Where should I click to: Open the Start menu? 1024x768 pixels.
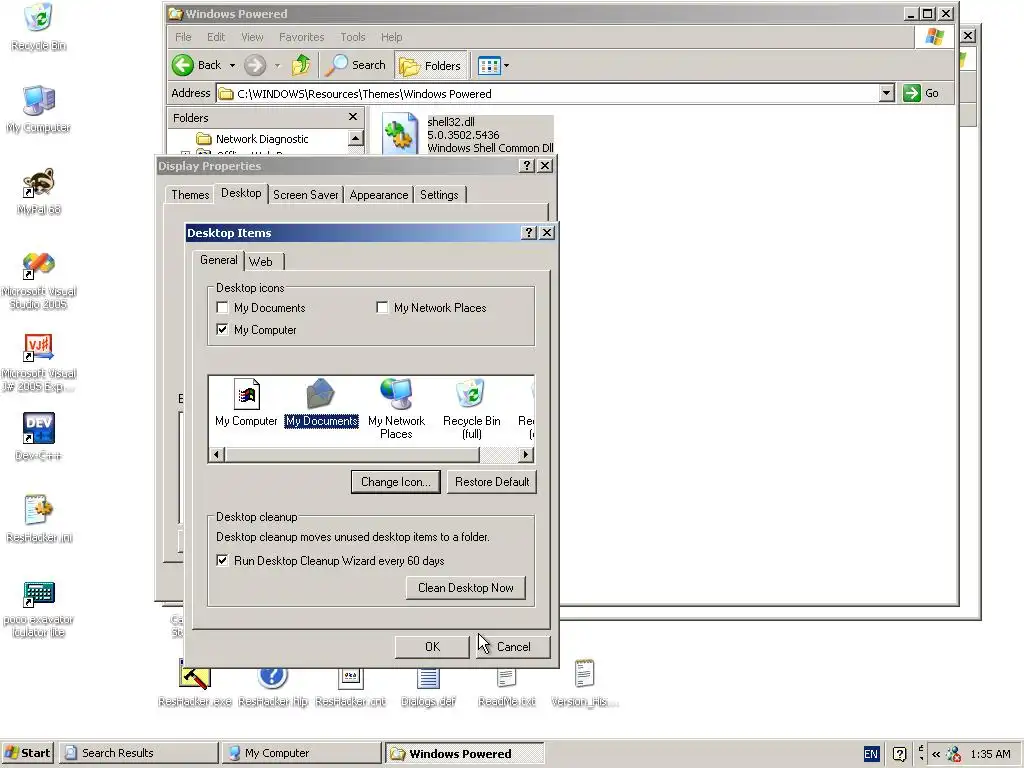(x=27, y=753)
